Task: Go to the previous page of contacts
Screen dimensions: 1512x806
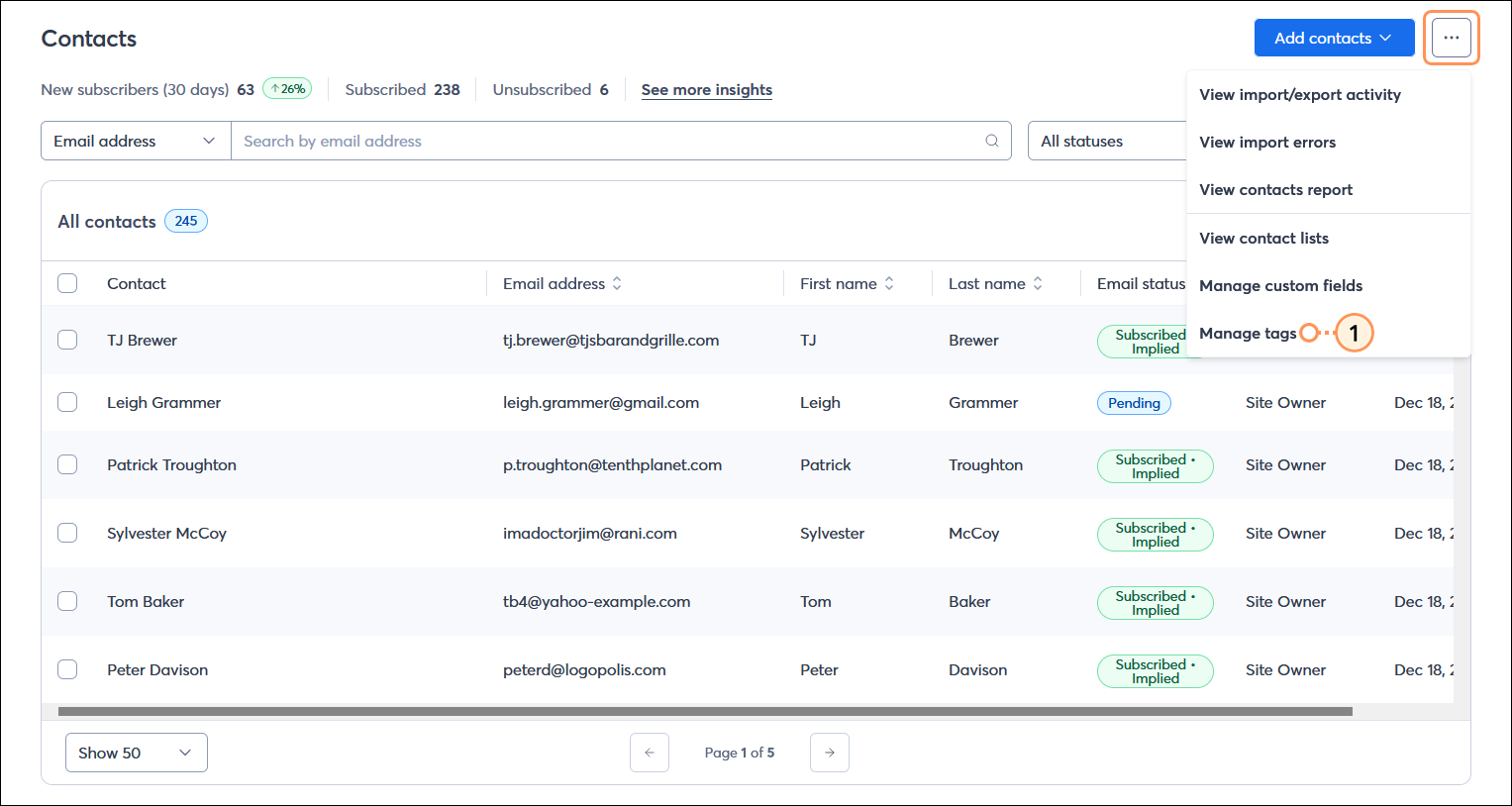Action: [x=650, y=753]
